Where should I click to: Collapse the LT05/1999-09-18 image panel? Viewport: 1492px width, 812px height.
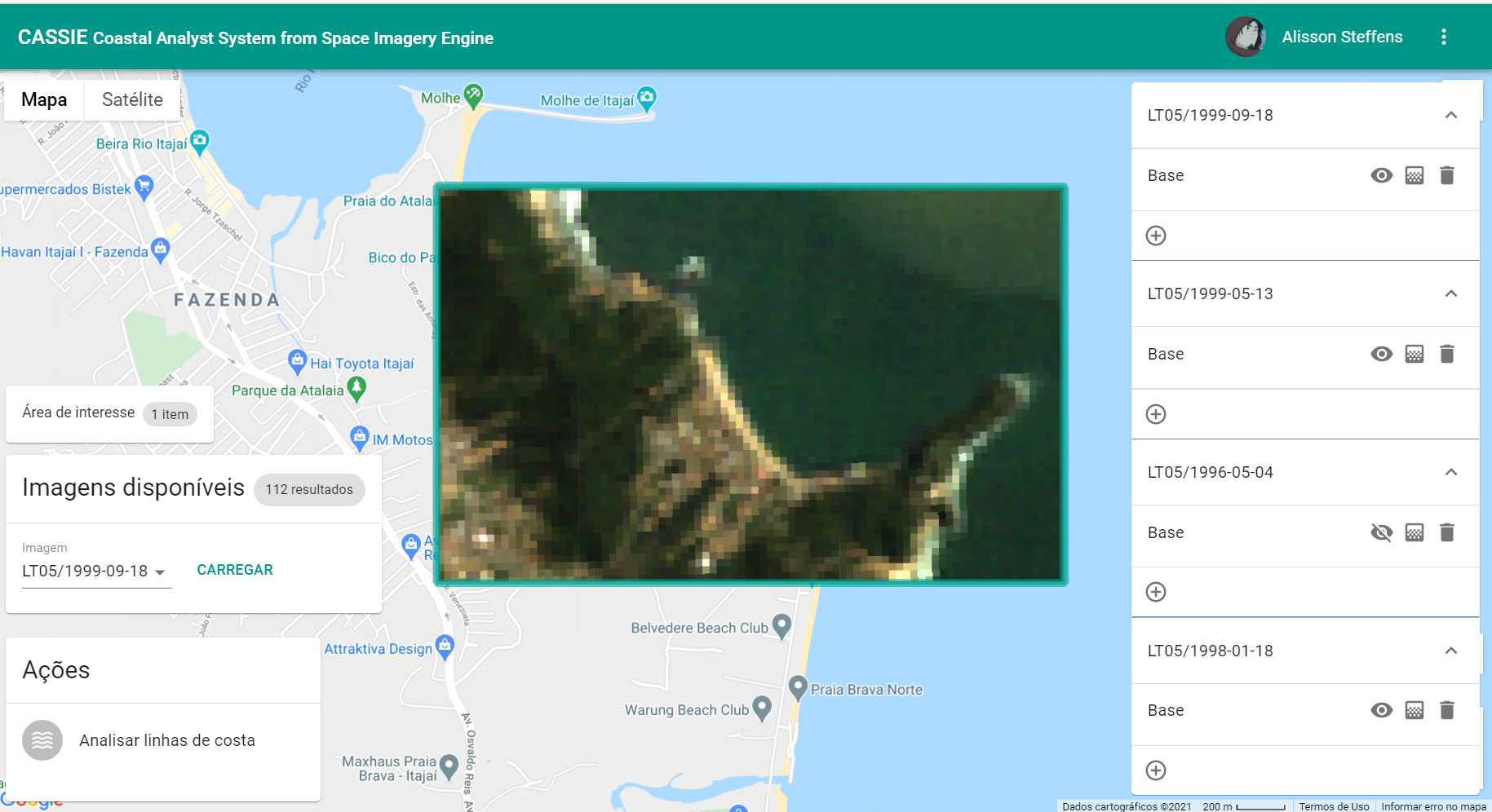tap(1451, 115)
